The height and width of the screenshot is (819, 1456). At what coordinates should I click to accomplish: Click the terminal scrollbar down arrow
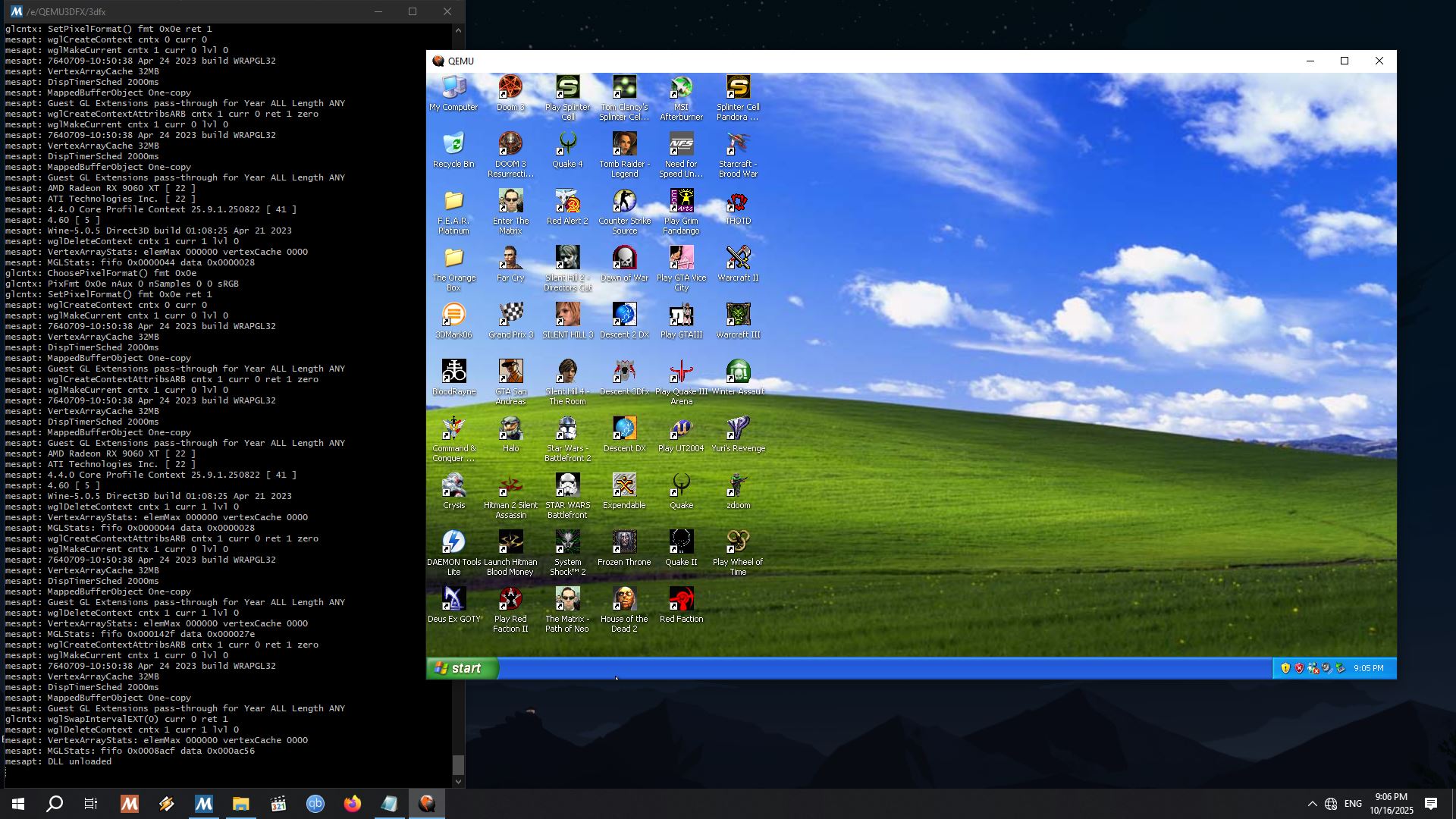coord(458,781)
